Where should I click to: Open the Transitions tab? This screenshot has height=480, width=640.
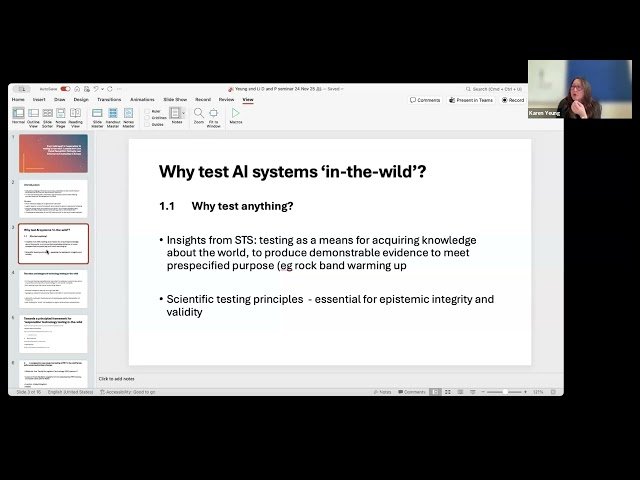pyautogui.click(x=109, y=100)
